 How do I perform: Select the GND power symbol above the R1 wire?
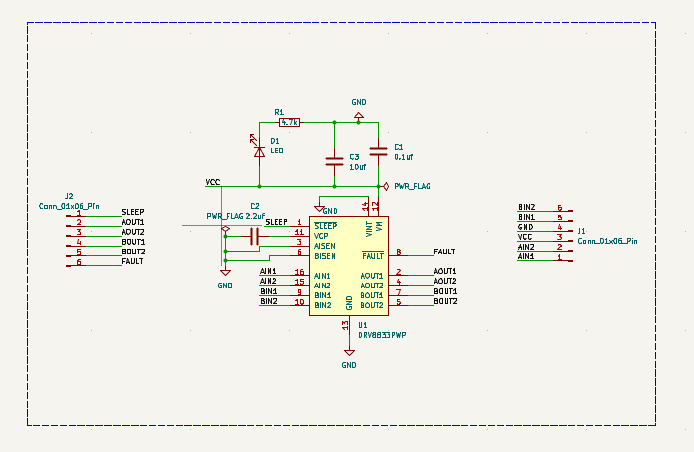[359, 117]
